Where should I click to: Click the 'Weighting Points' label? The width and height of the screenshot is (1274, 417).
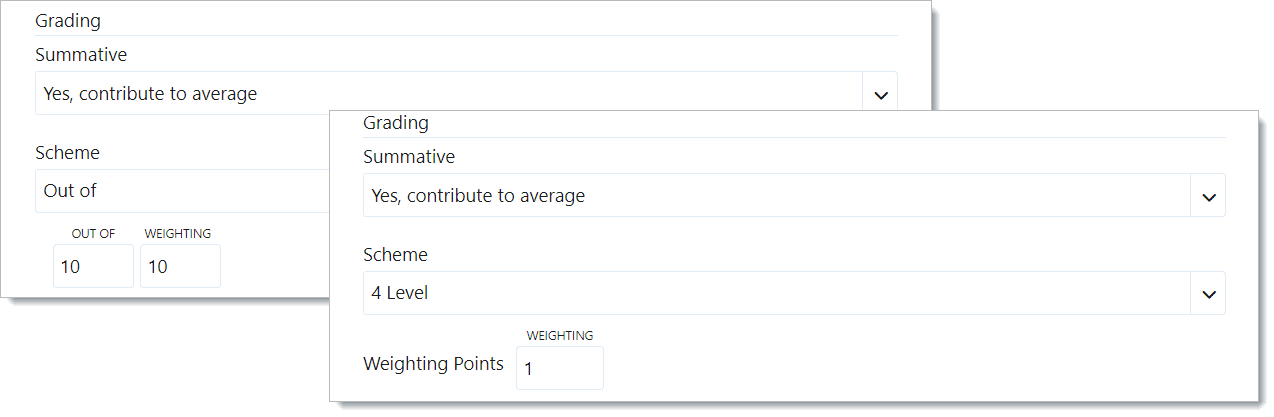coord(433,364)
